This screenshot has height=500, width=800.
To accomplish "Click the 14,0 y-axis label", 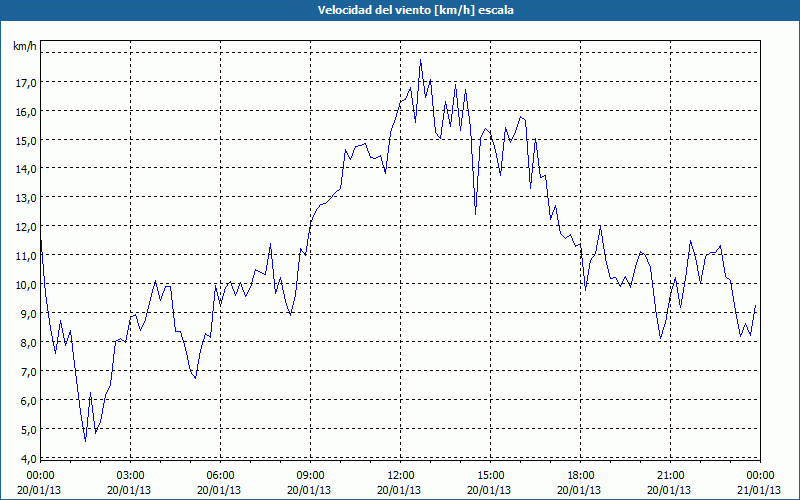I will pos(26,169).
